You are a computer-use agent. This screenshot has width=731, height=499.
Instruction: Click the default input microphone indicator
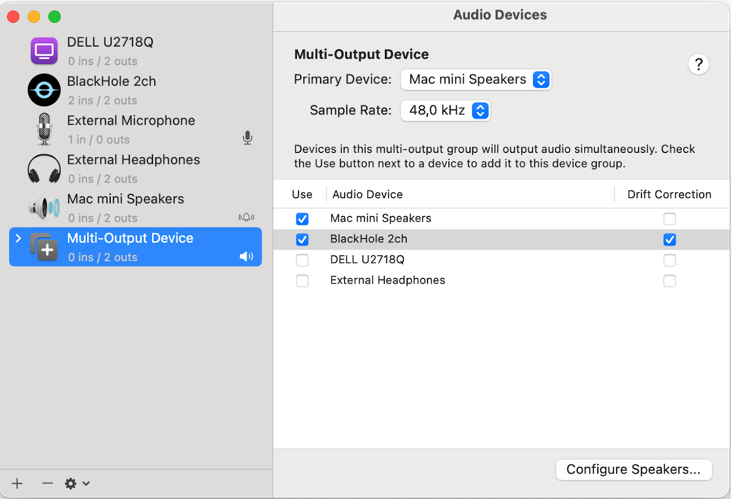click(x=248, y=138)
